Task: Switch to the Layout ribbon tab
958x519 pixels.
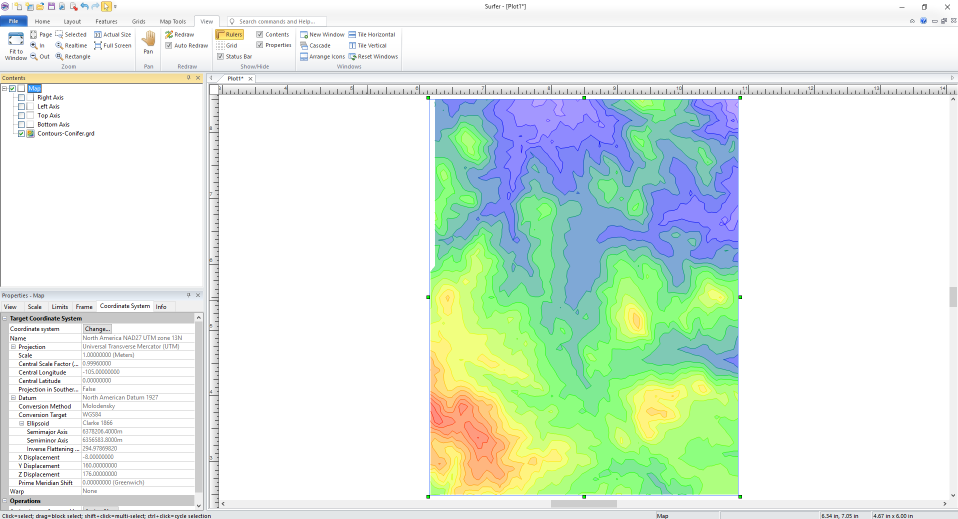Action: [x=72, y=21]
